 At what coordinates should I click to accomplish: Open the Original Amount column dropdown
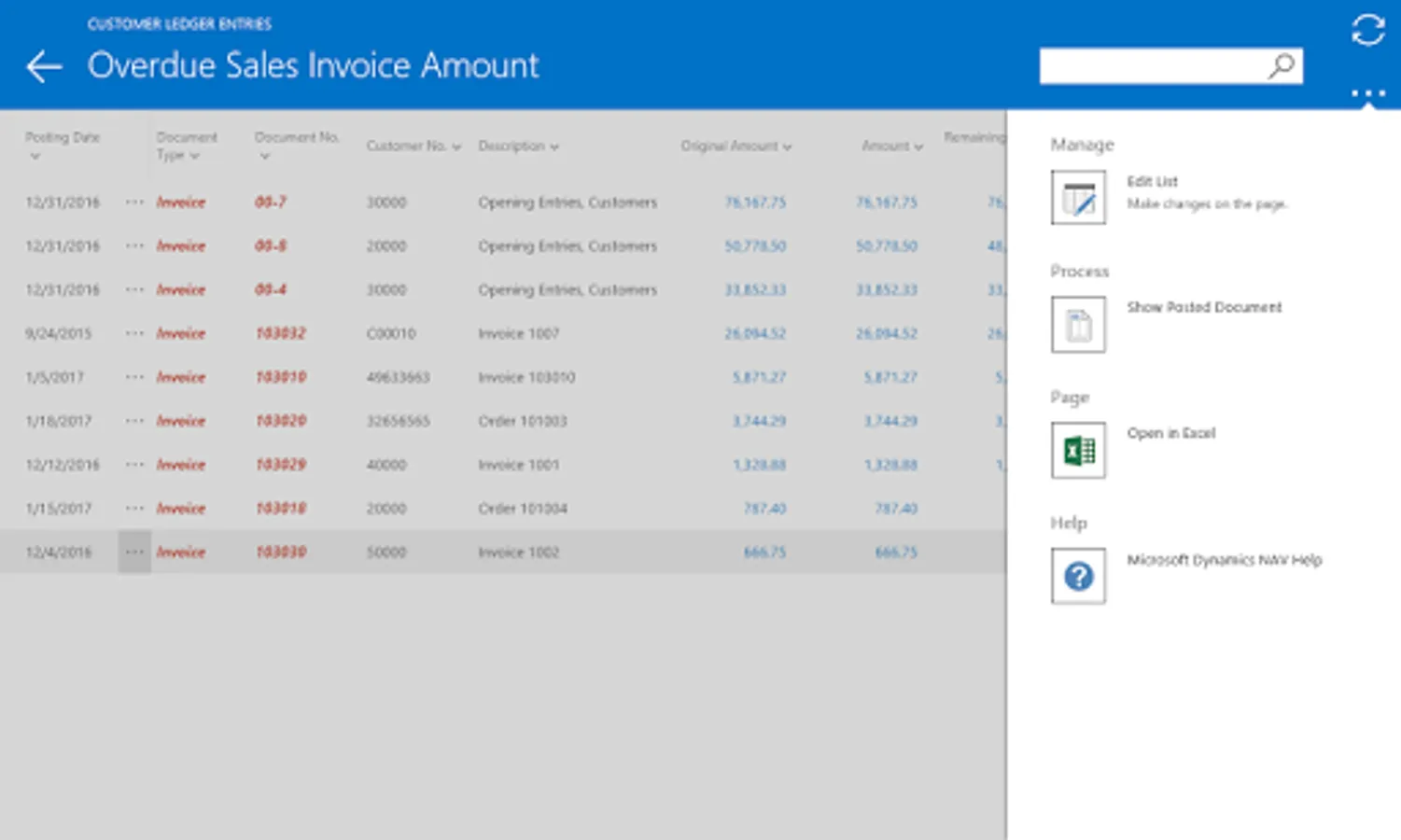[787, 147]
